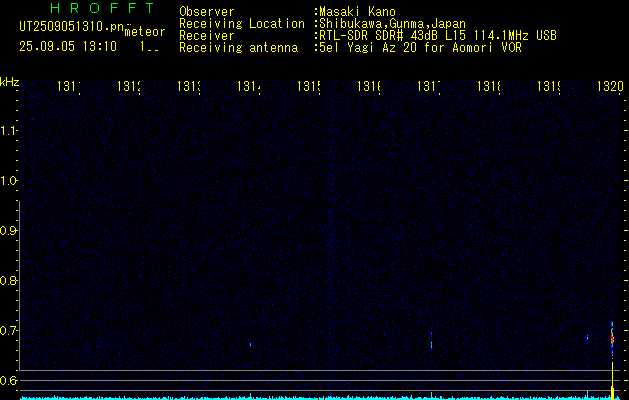This screenshot has width=629, height=400.
Task: Click the 'Receiver' field label
Action: (x=207, y=36)
